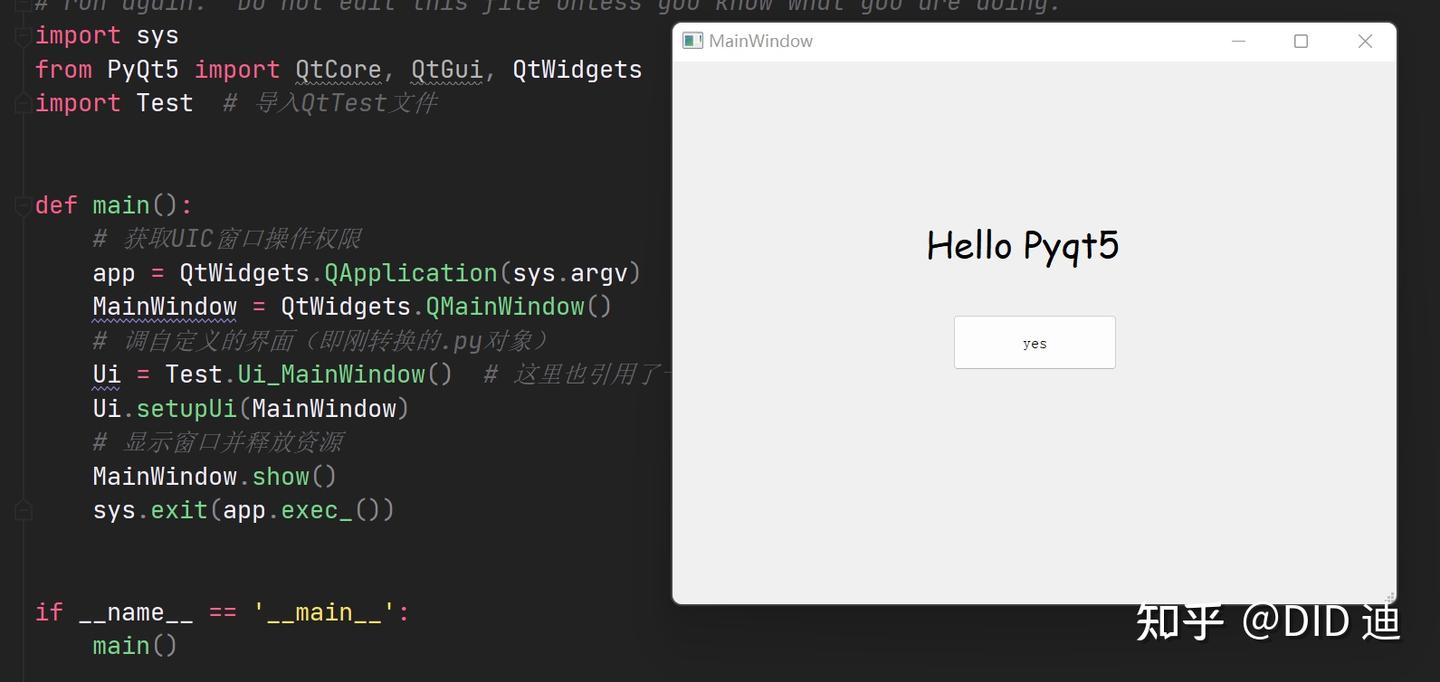This screenshot has height=682, width=1440.
Task: Click the yes button in MainWindow
Action: click(x=1034, y=342)
